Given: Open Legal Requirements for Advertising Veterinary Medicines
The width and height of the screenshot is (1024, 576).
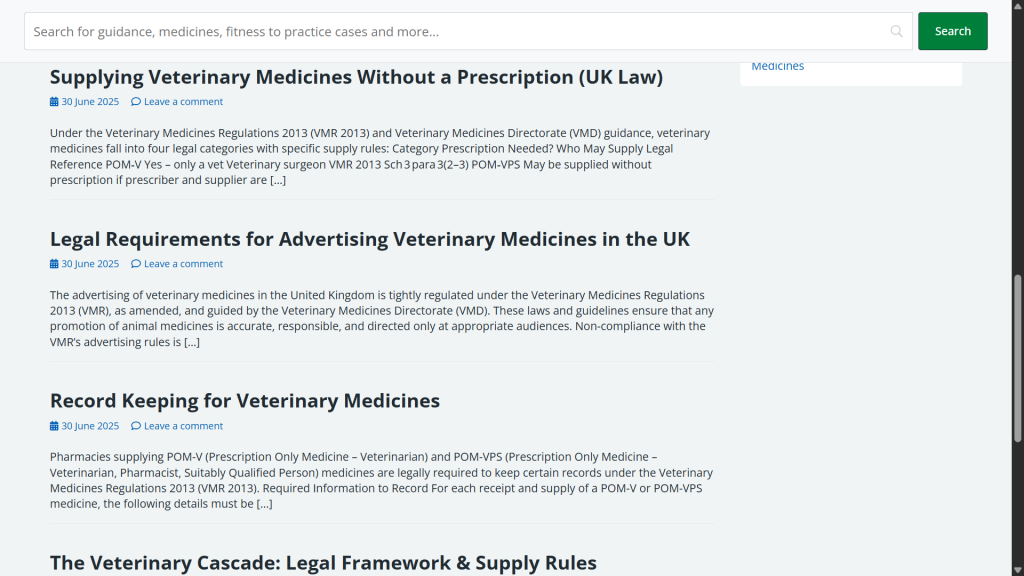Looking at the screenshot, I should pyautogui.click(x=370, y=239).
